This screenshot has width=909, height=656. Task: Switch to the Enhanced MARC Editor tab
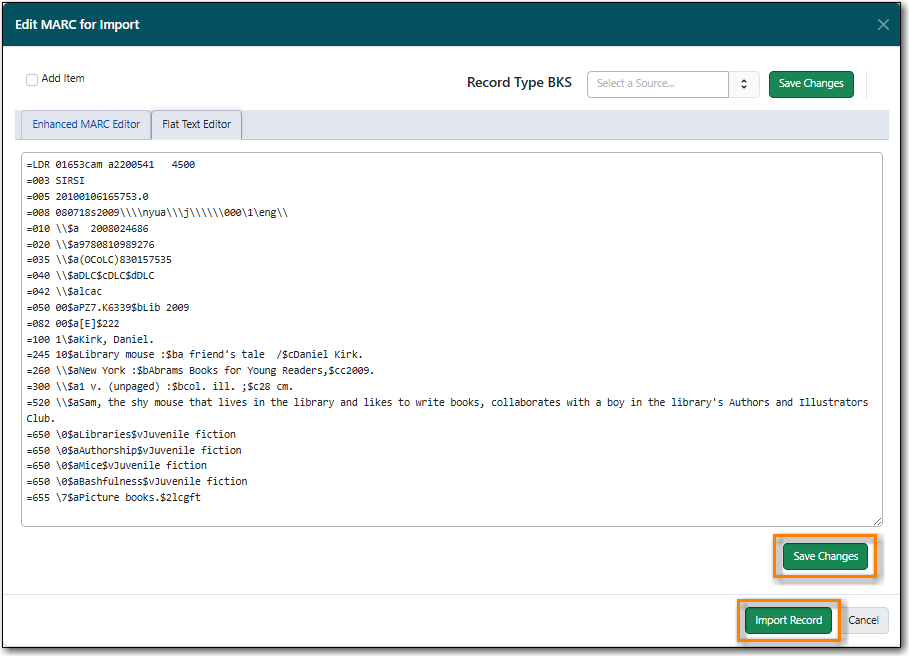point(86,125)
